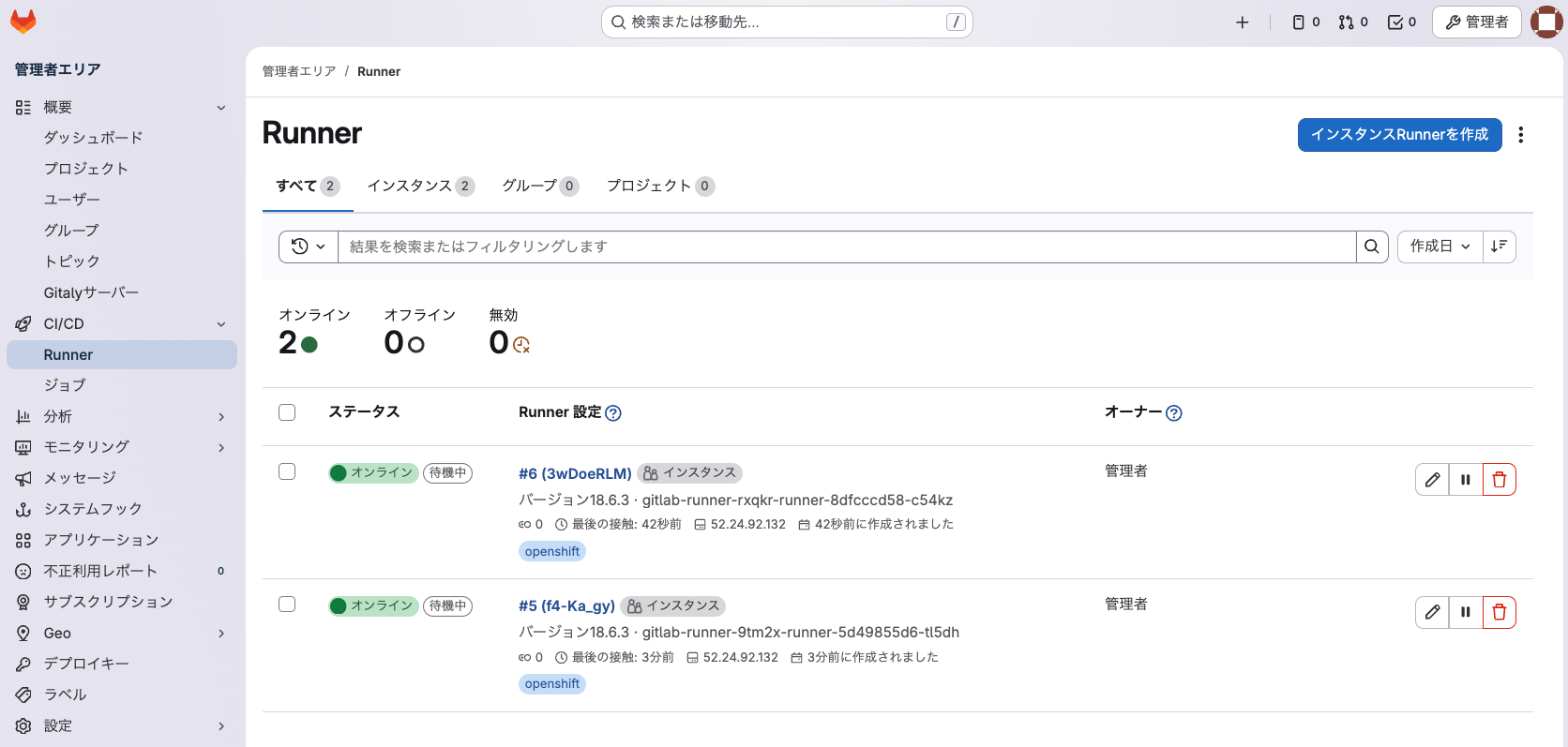This screenshot has height=747, width=1568.
Task: Click the openshift tag on runner #6
Action: [552, 551]
